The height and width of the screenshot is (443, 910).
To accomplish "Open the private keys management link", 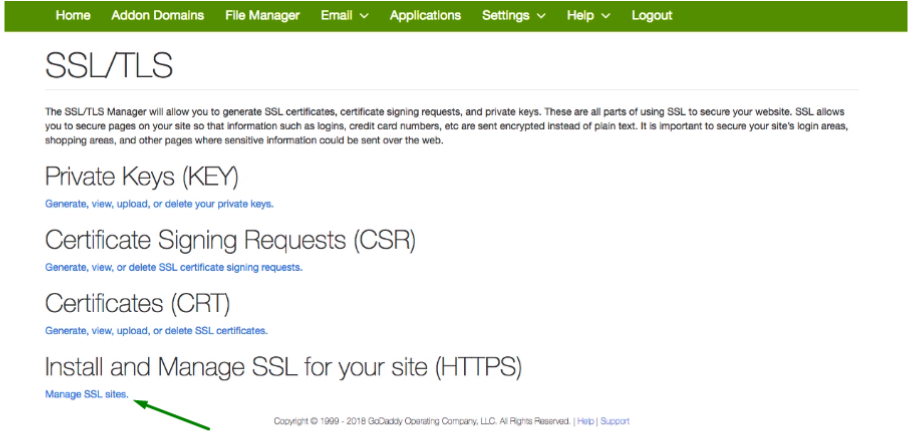I will [x=159, y=204].
